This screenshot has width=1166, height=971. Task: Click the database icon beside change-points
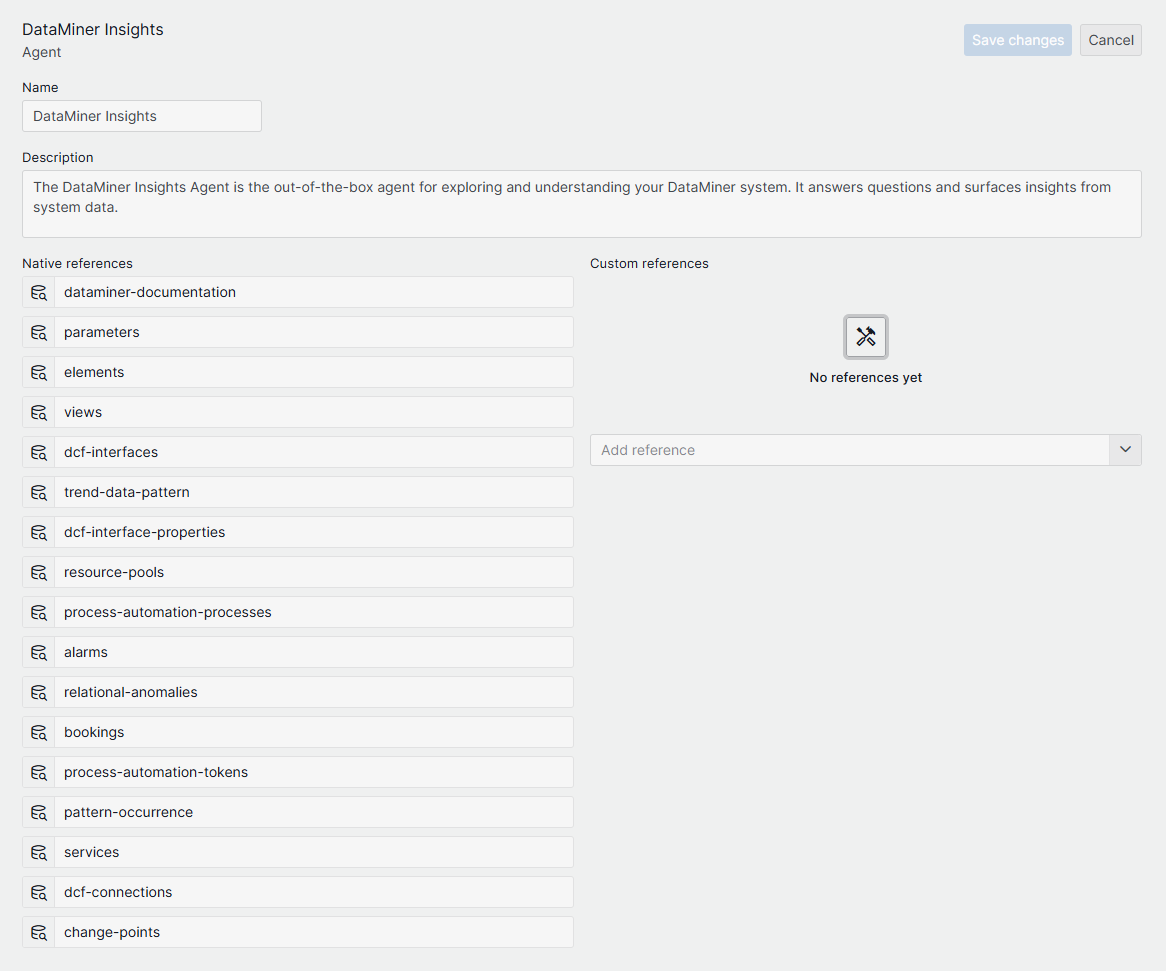click(39, 932)
